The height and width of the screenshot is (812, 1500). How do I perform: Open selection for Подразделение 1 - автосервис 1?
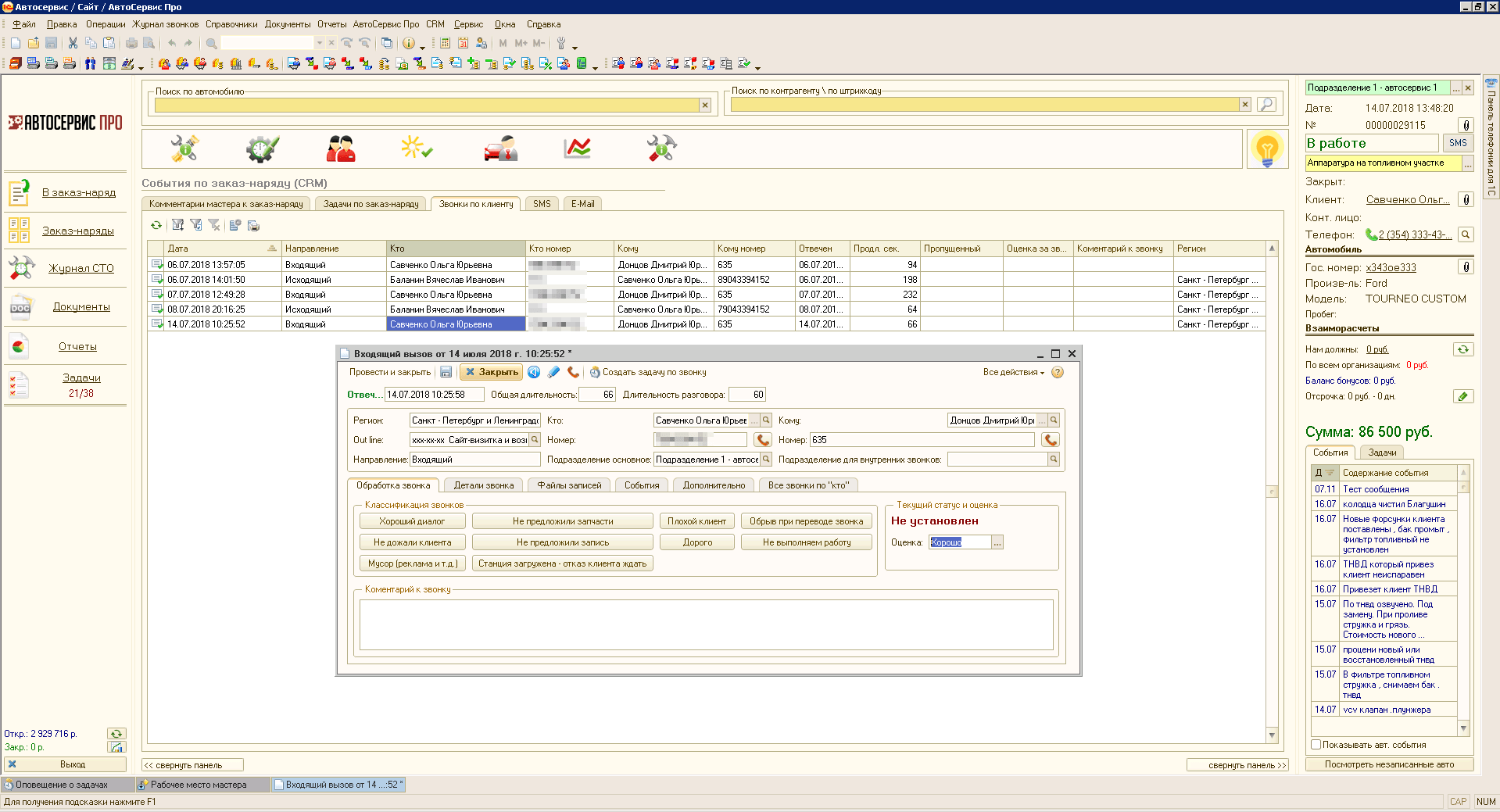(1456, 88)
